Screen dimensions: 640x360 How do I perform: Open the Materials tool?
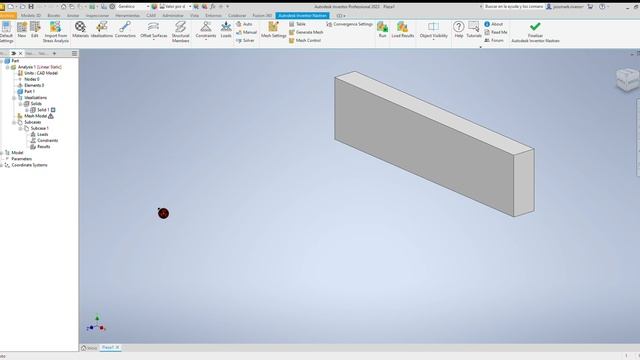[80, 29]
